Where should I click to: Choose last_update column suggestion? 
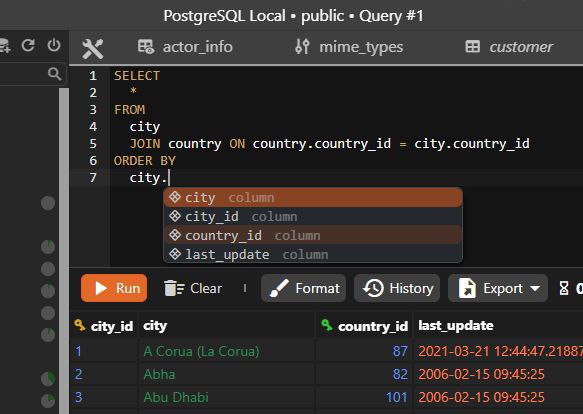pos(313,254)
